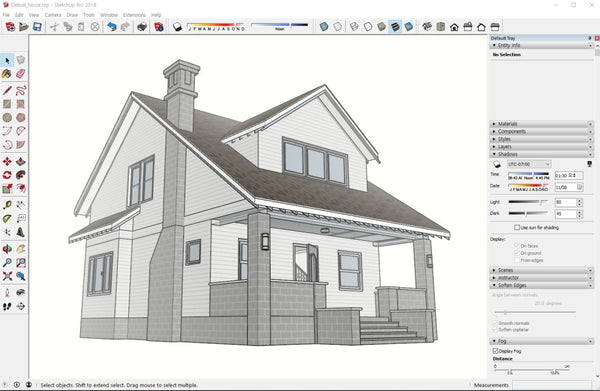
Task: Open the UTC-07:00 time zone dropdown
Action: (x=529, y=164)
